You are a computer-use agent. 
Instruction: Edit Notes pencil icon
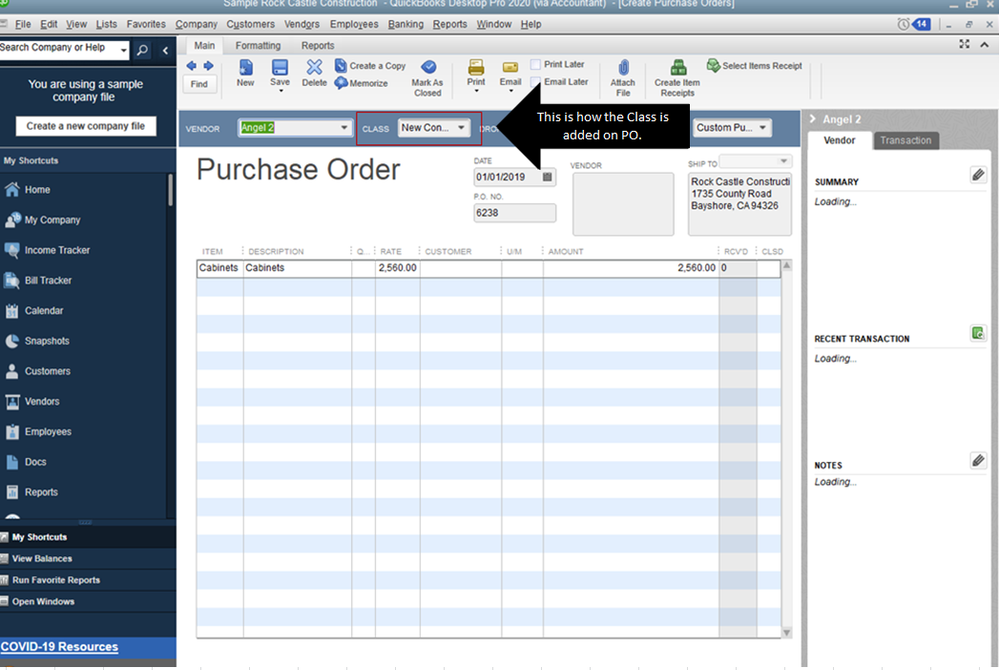[x=978, y=460]
